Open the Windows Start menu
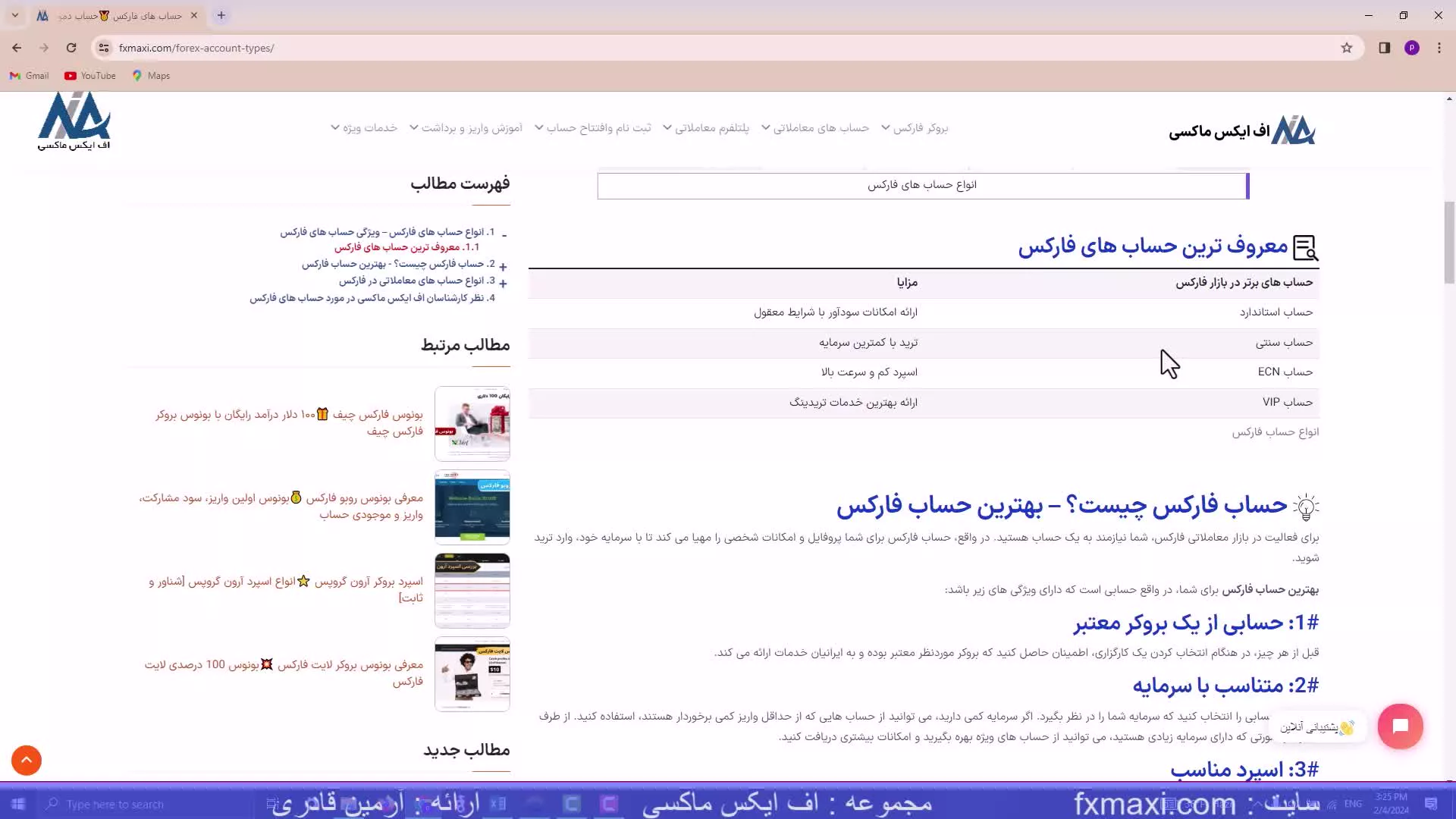 click(18, 804)
